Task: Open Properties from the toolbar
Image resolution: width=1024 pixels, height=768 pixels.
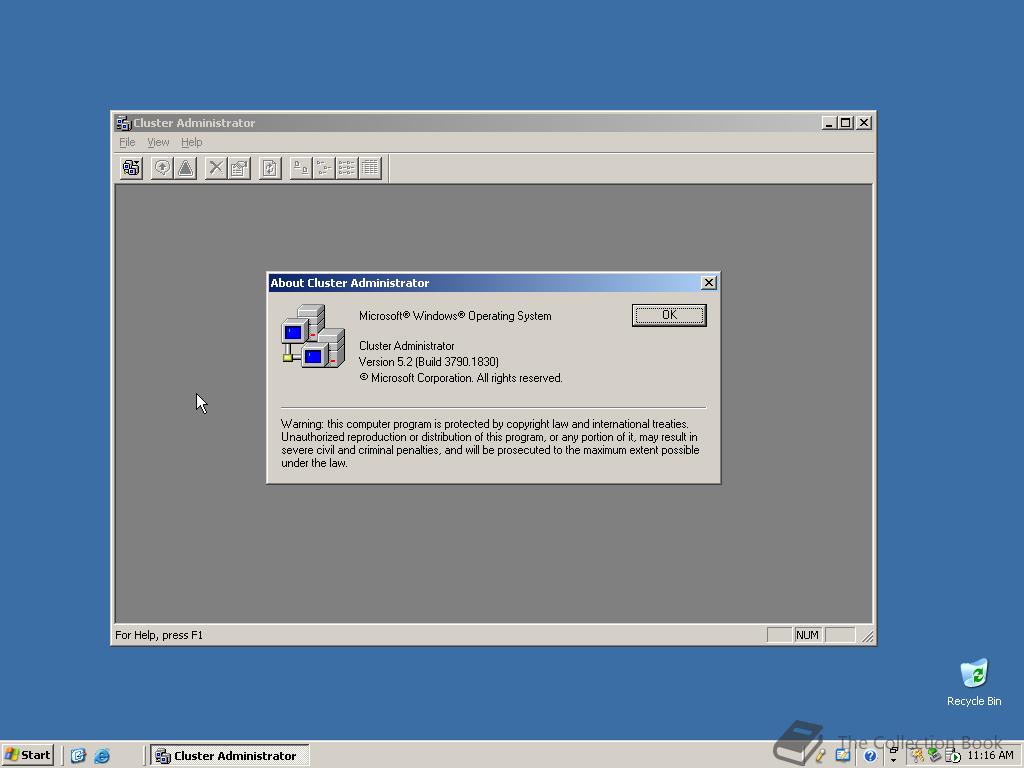Action: point(237,167)
